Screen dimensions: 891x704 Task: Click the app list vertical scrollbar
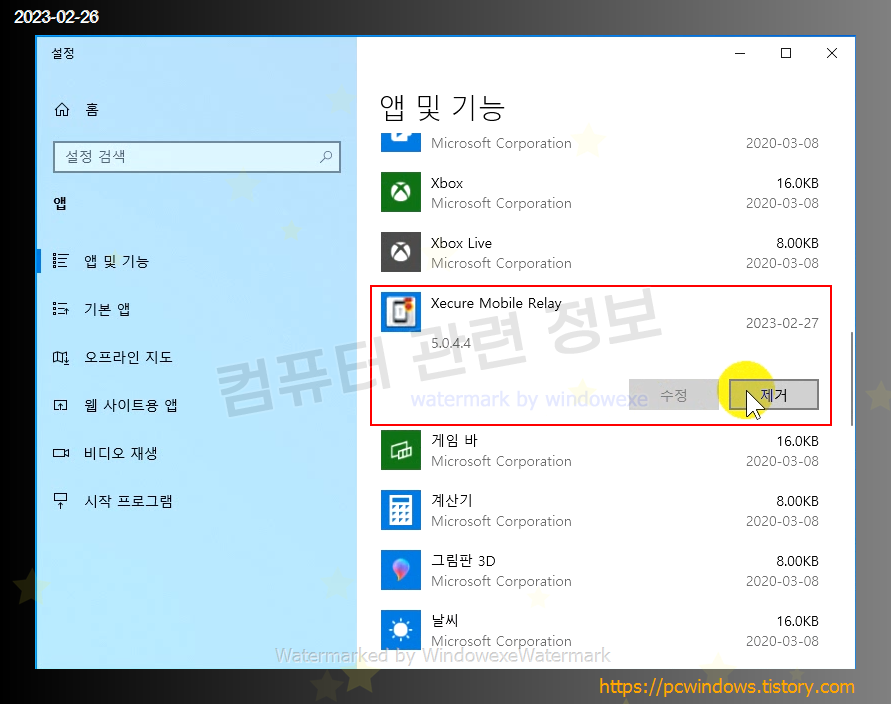point(851,378)
